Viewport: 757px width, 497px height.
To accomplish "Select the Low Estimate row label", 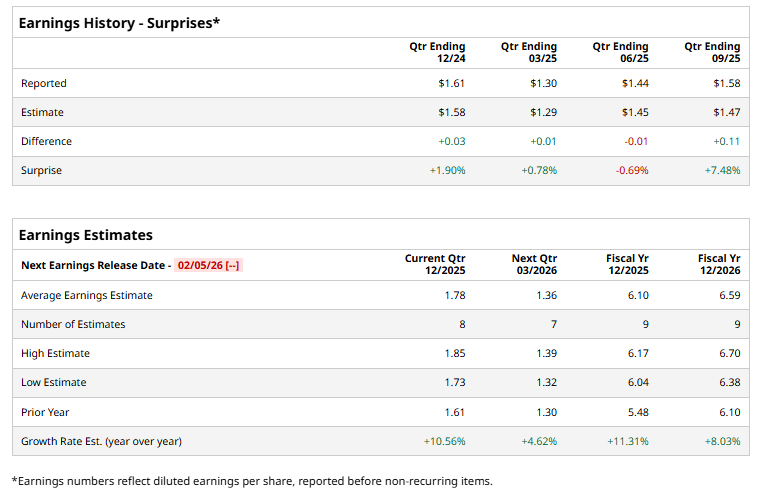I will (x=54, y=382).
